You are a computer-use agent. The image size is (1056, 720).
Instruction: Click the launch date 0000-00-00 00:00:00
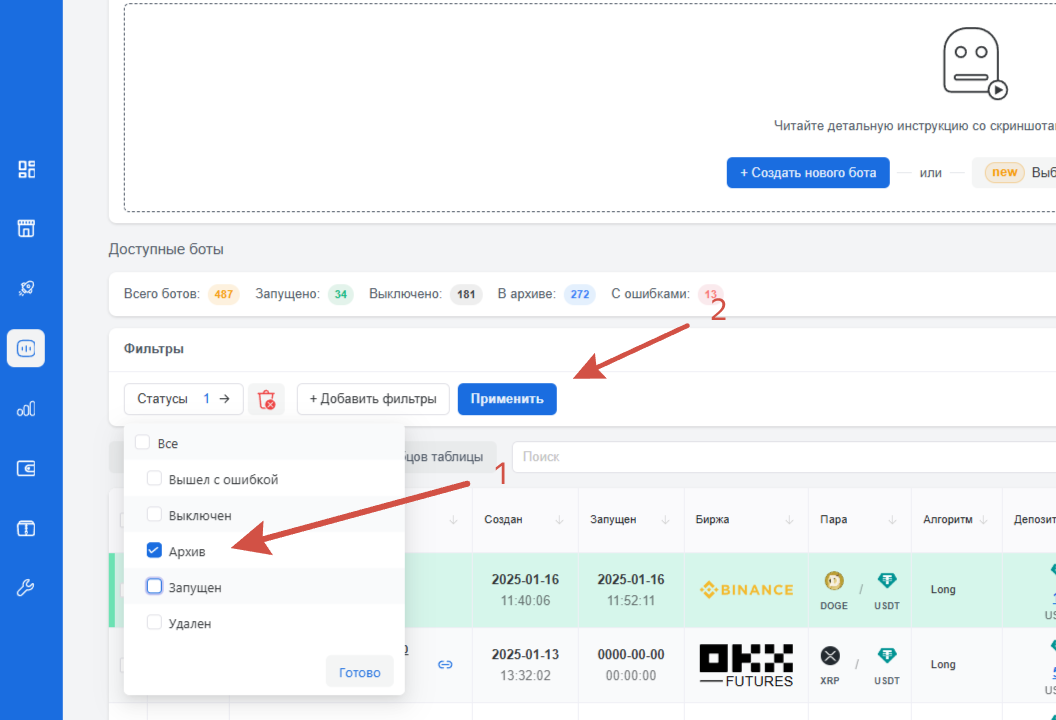[x=631, y=665]
